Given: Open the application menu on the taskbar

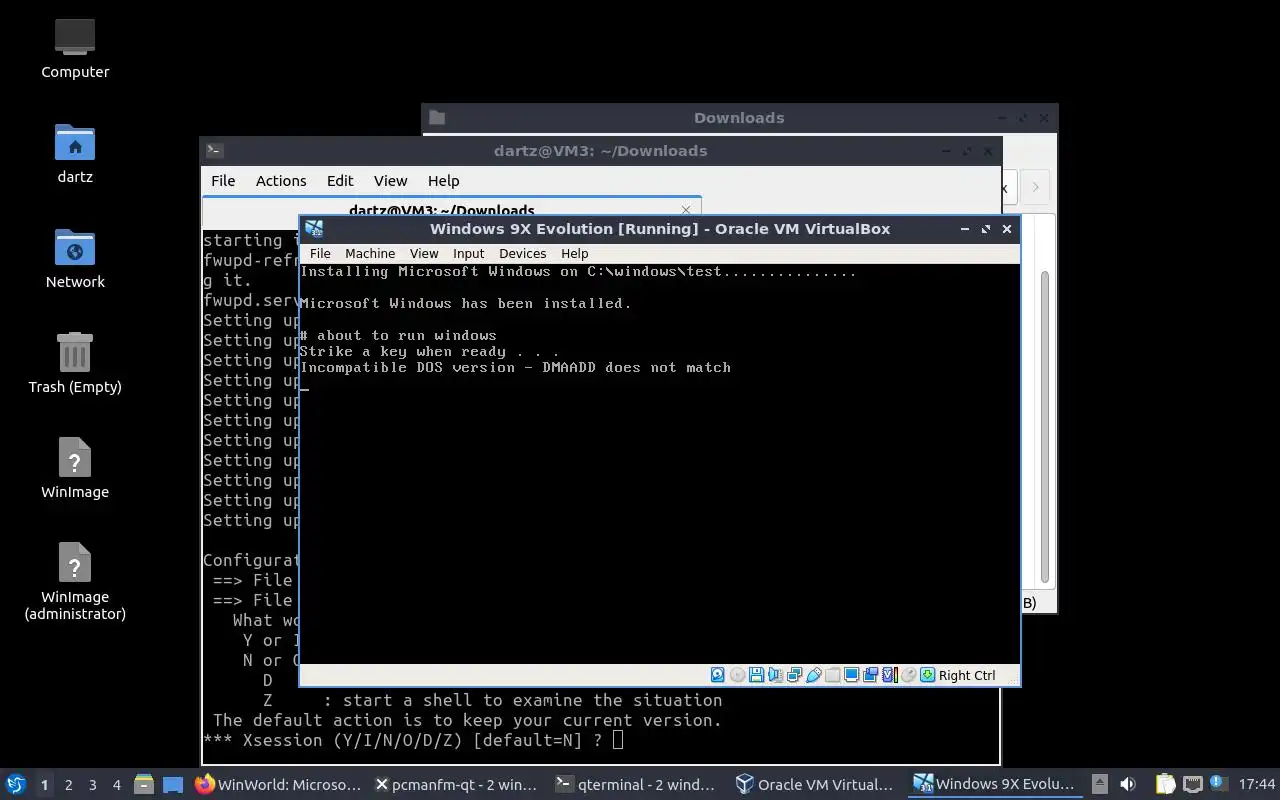Looking at the screenshot, I should coord(15,785).
